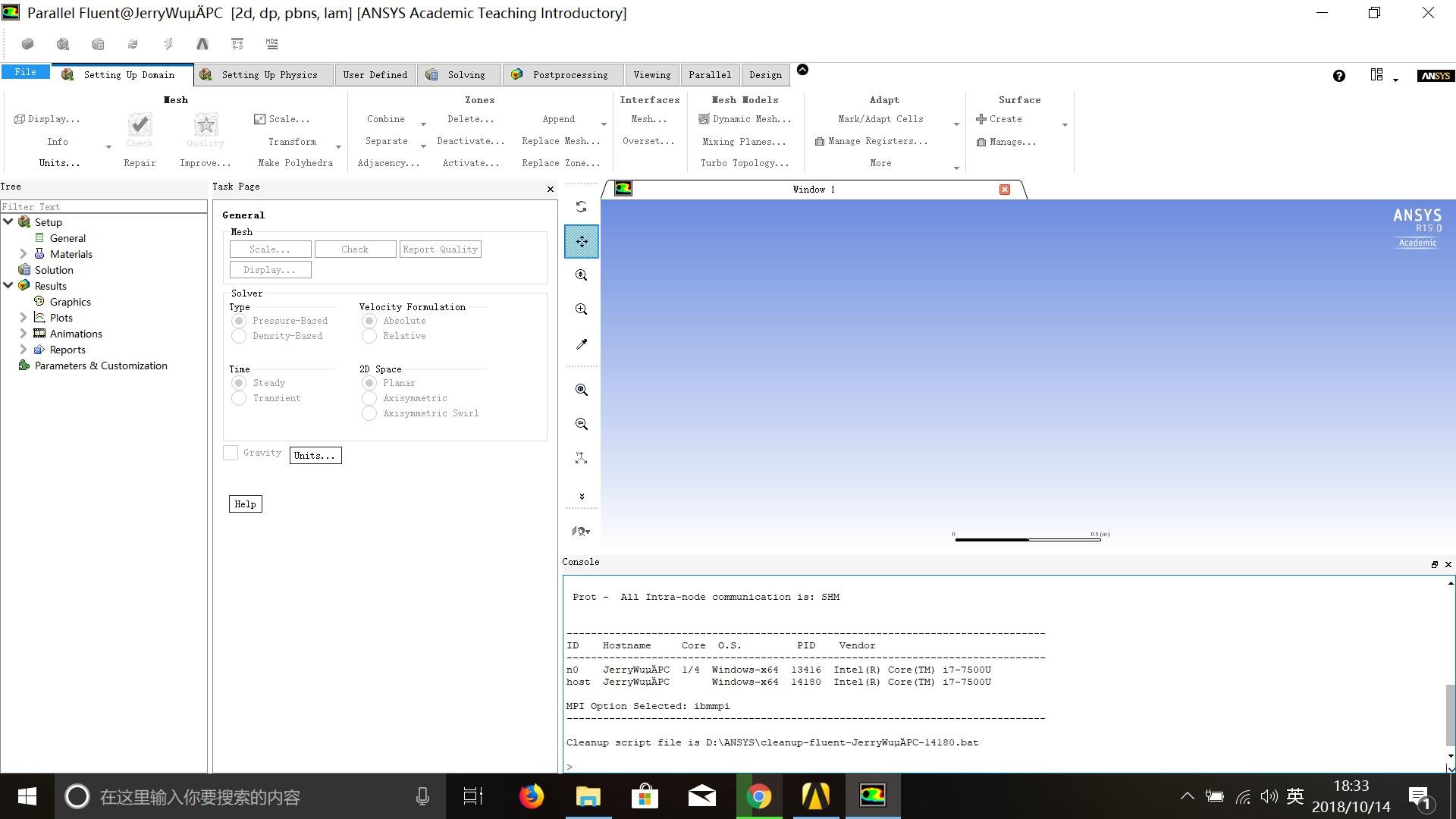Click Dynamic Mesh... in Mesh Models

745,119
